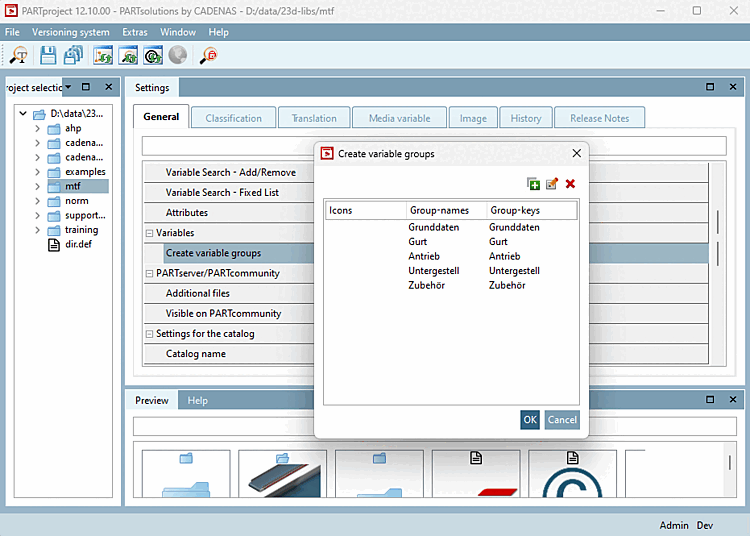Click the magnifier with red lock toolbar icon
750x536 pixels.
[x=209, y=55]
